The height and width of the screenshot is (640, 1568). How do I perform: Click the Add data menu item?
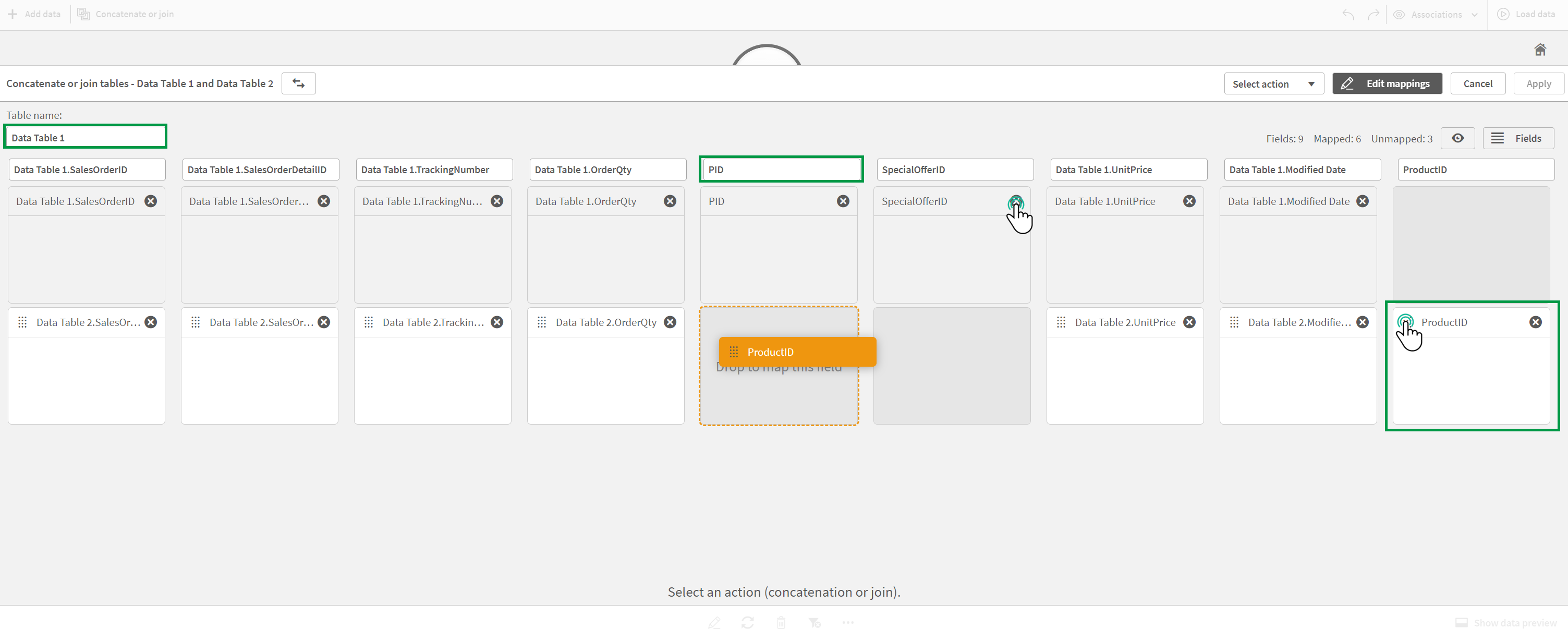click(x=36, y=13)
